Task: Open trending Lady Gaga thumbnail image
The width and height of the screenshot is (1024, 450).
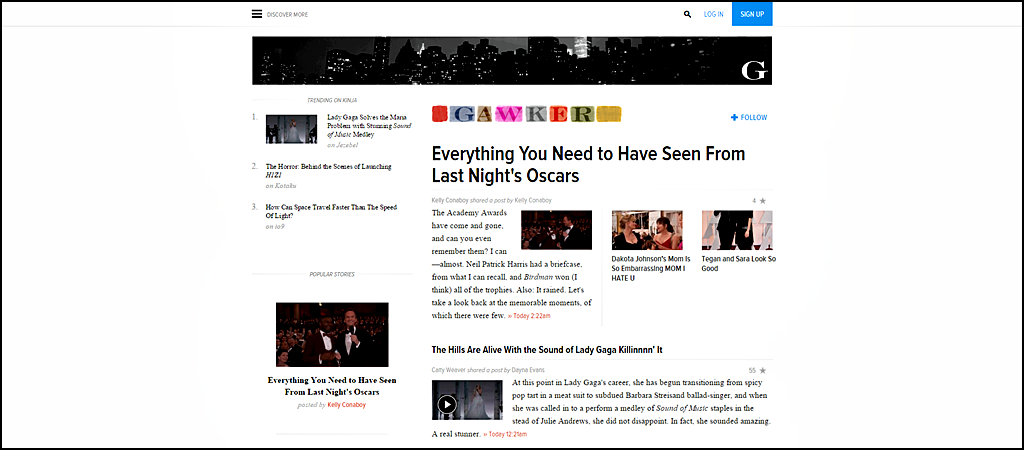Action: (291, 129)
